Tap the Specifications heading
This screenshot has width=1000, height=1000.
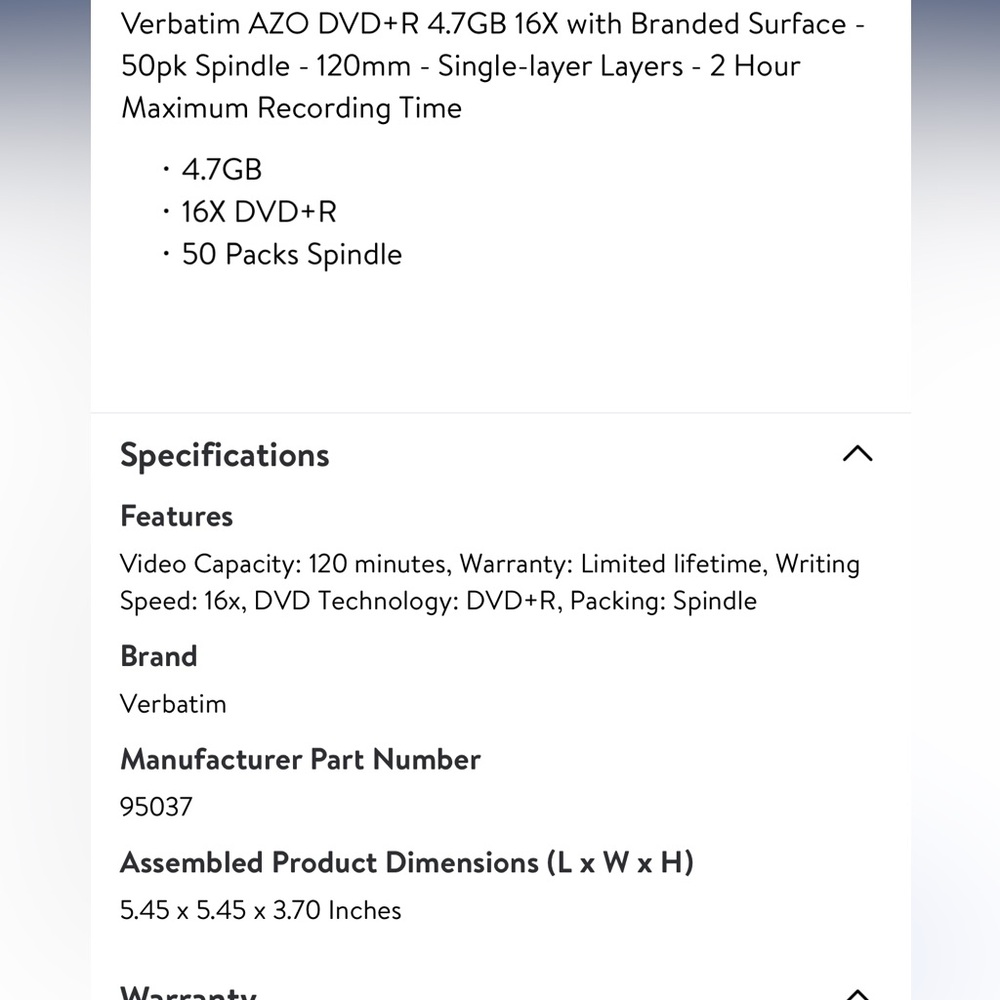(x=224, y=455)
